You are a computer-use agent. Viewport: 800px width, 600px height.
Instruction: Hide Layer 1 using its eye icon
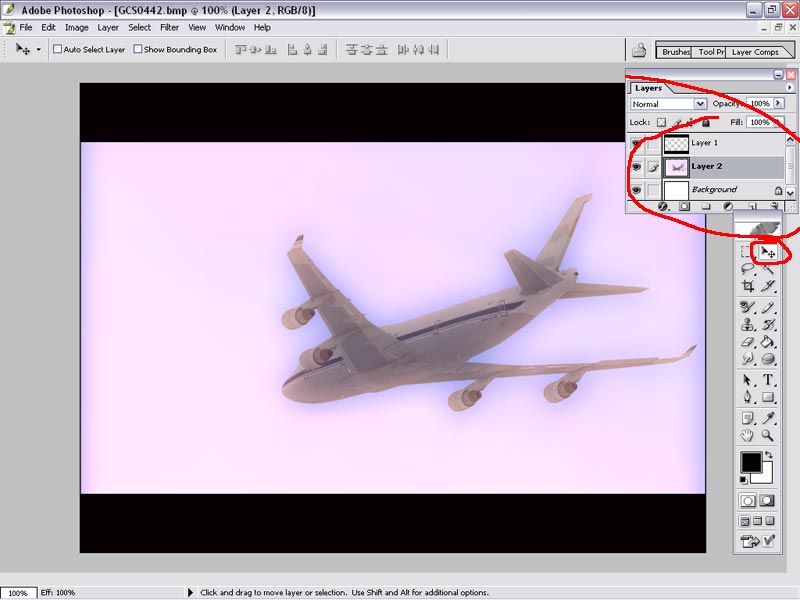[636, 144]
